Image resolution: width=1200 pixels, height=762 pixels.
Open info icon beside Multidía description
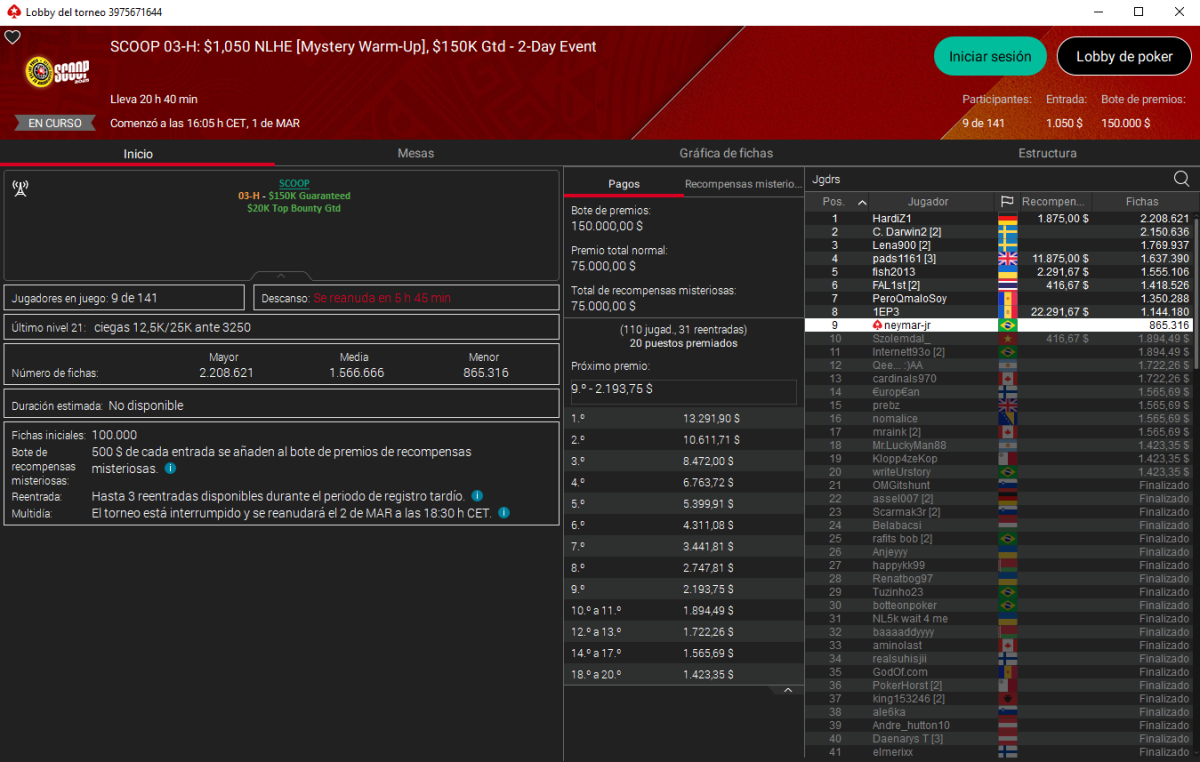tap(503, 513)
